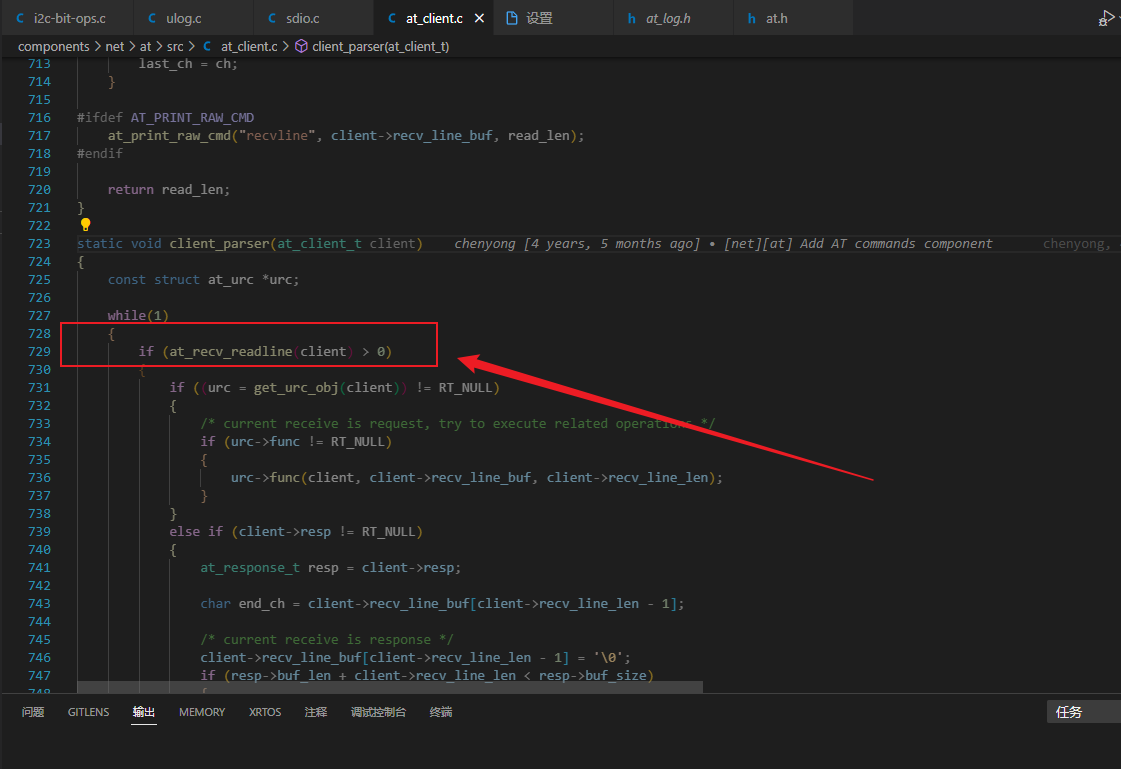
Task: Select the components breadcrumb
Action: coord(54,46)
